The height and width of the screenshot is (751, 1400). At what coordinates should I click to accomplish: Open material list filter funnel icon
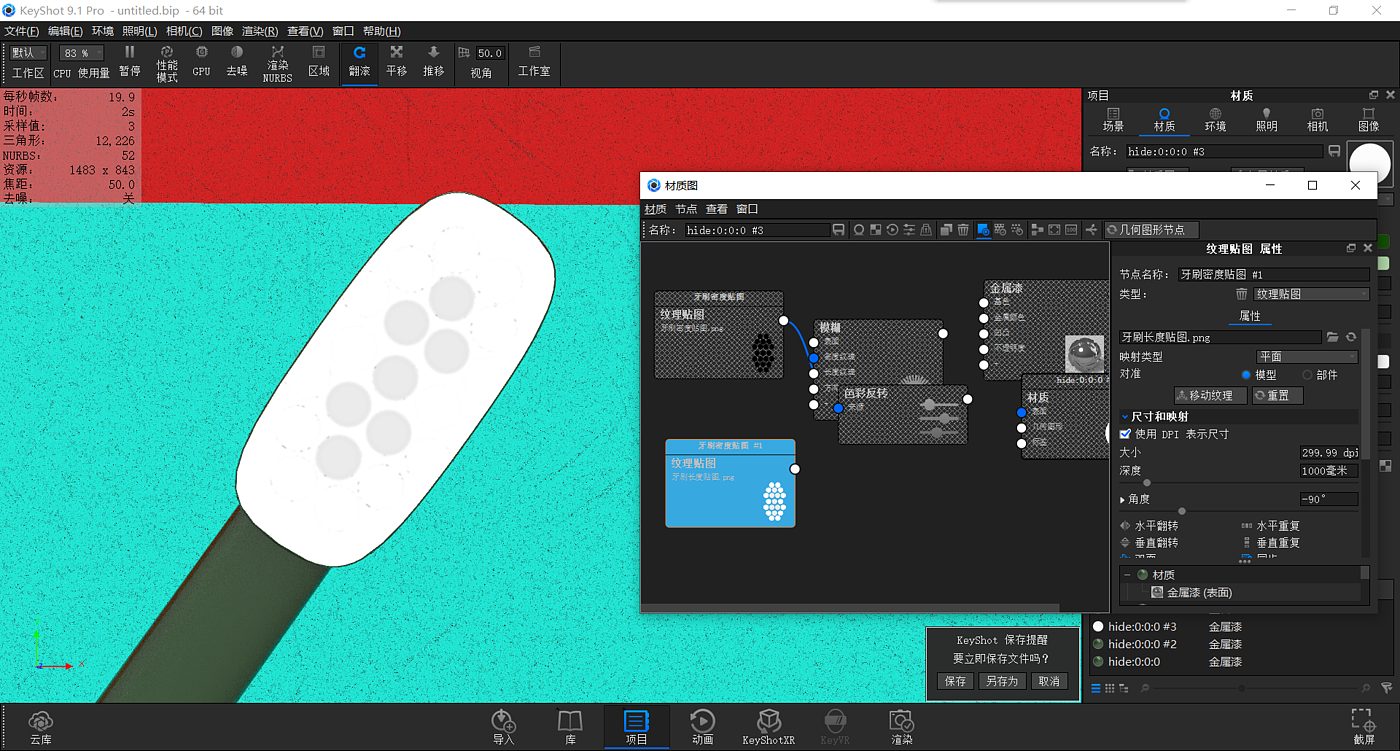1386,688
